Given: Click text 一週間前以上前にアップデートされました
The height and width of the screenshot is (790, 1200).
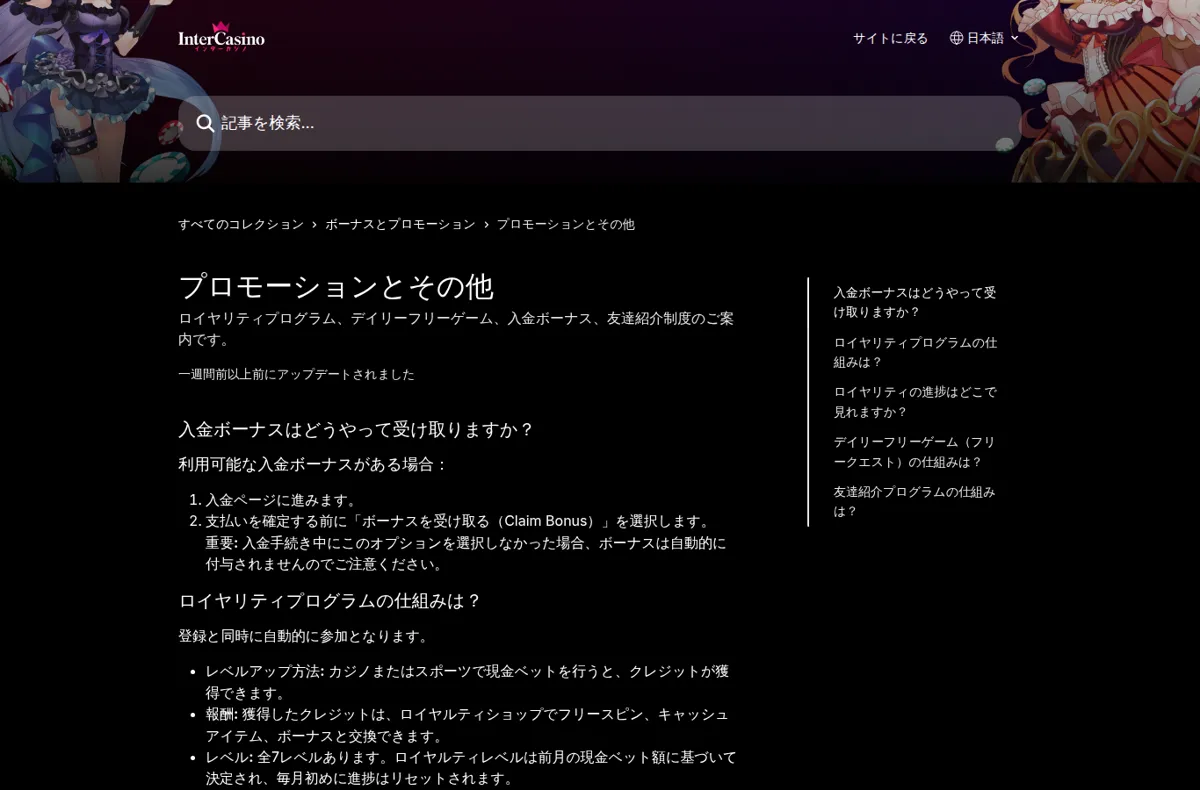Looking at the screenshot, I should pyautogui.click(x=296, y=374).
